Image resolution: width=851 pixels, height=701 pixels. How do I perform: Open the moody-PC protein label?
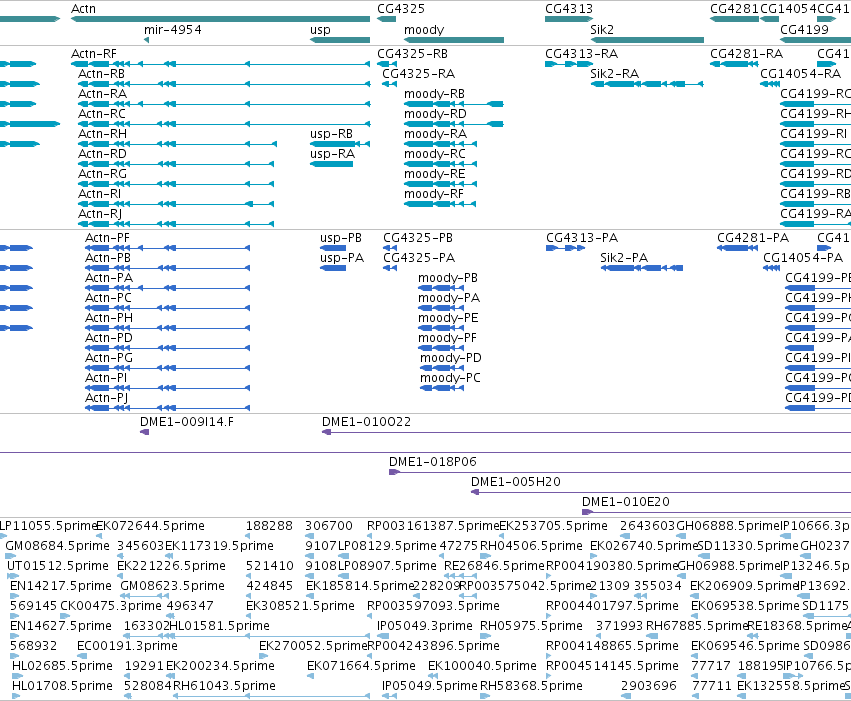tap(450, 378)
